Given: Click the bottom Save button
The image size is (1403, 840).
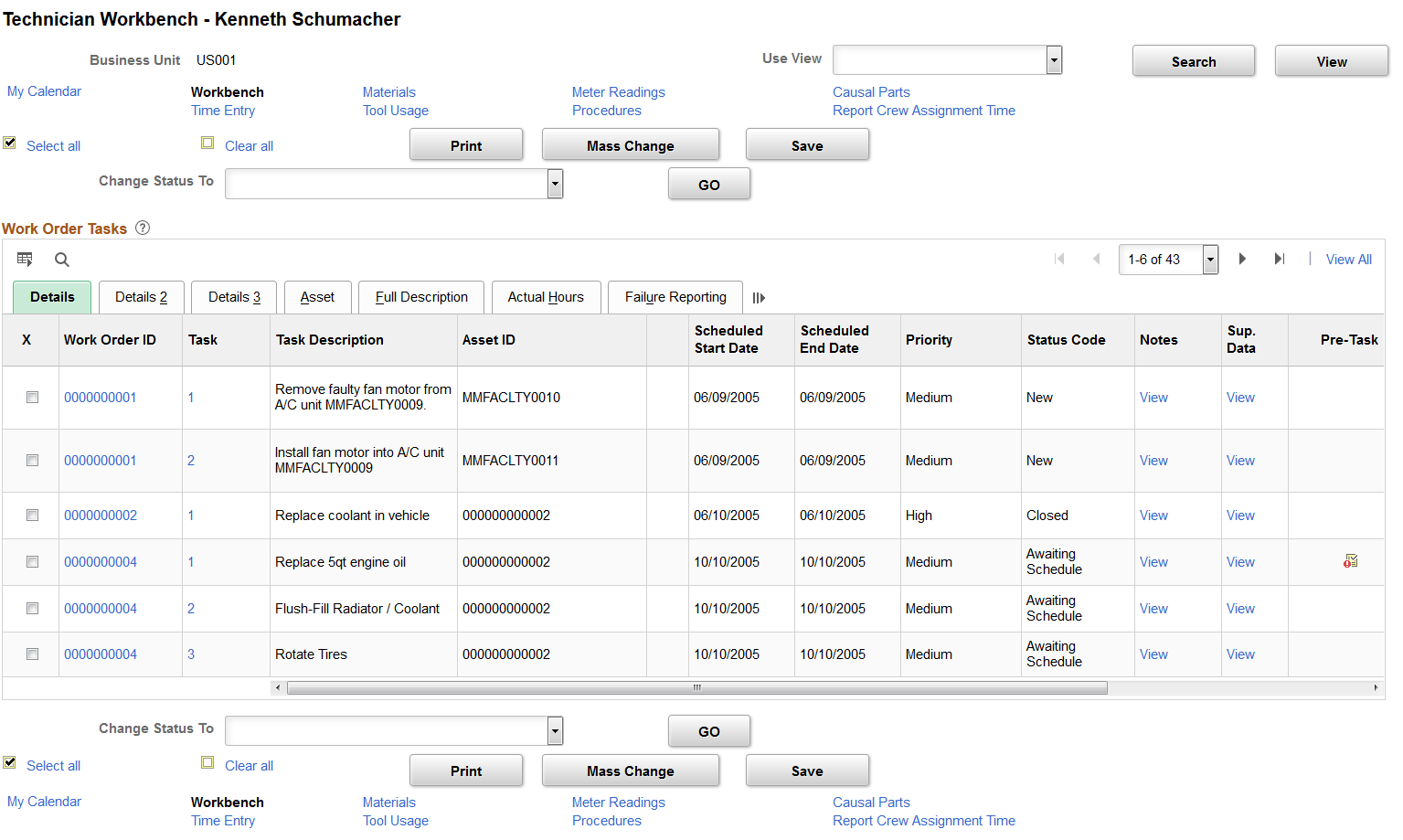Looking at the screenshot, I should (807, 771).
